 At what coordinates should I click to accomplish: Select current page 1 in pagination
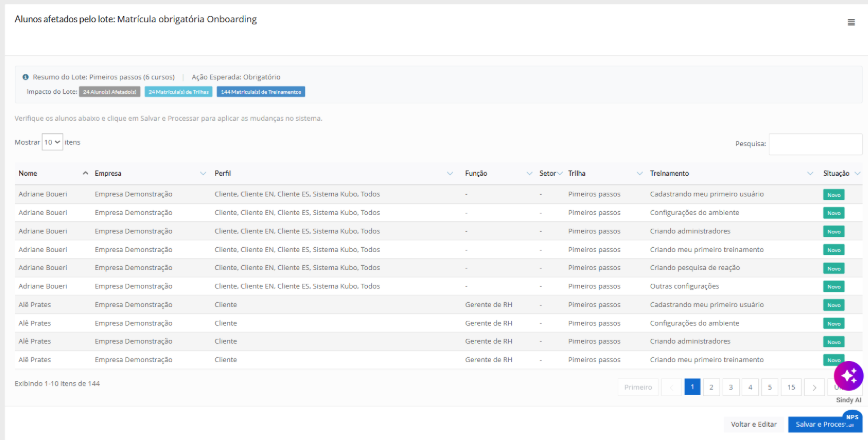point(693,387)
